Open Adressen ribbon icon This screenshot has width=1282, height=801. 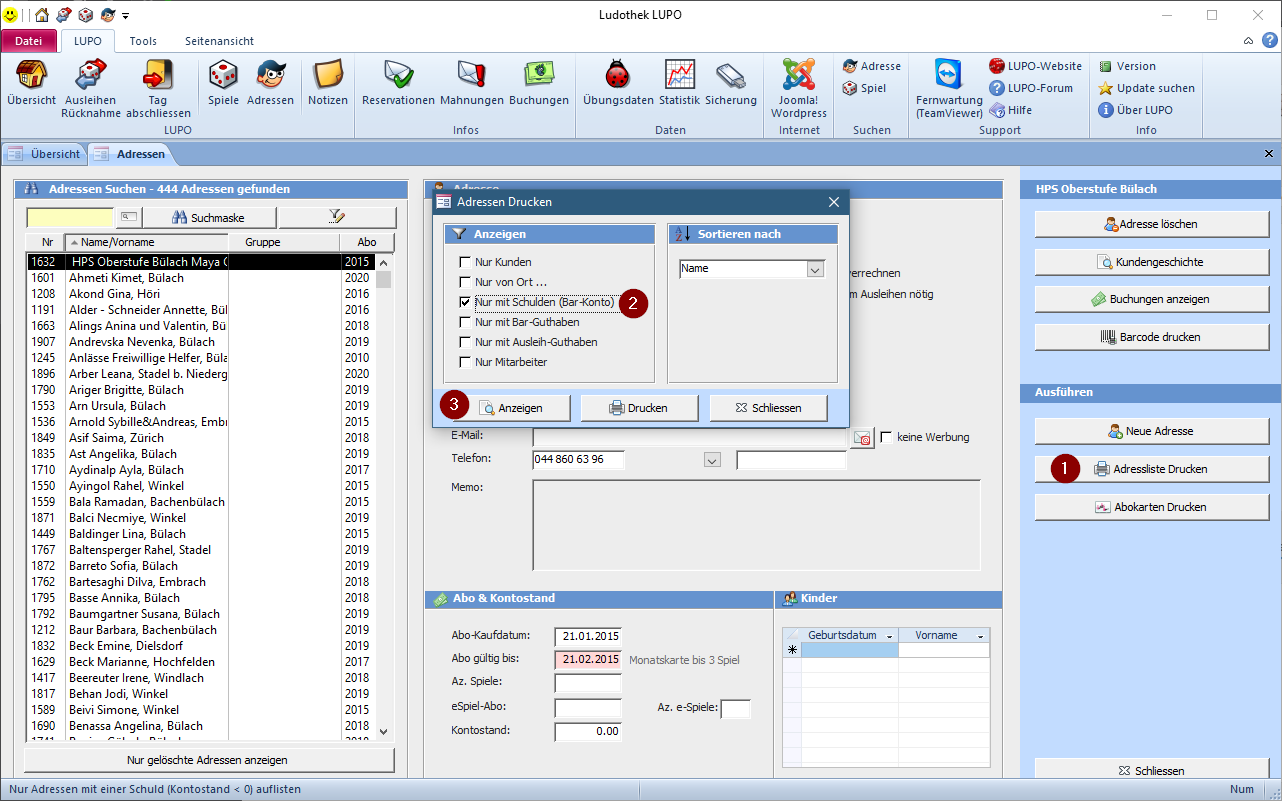pyautogui.click(x=270, y=83)
